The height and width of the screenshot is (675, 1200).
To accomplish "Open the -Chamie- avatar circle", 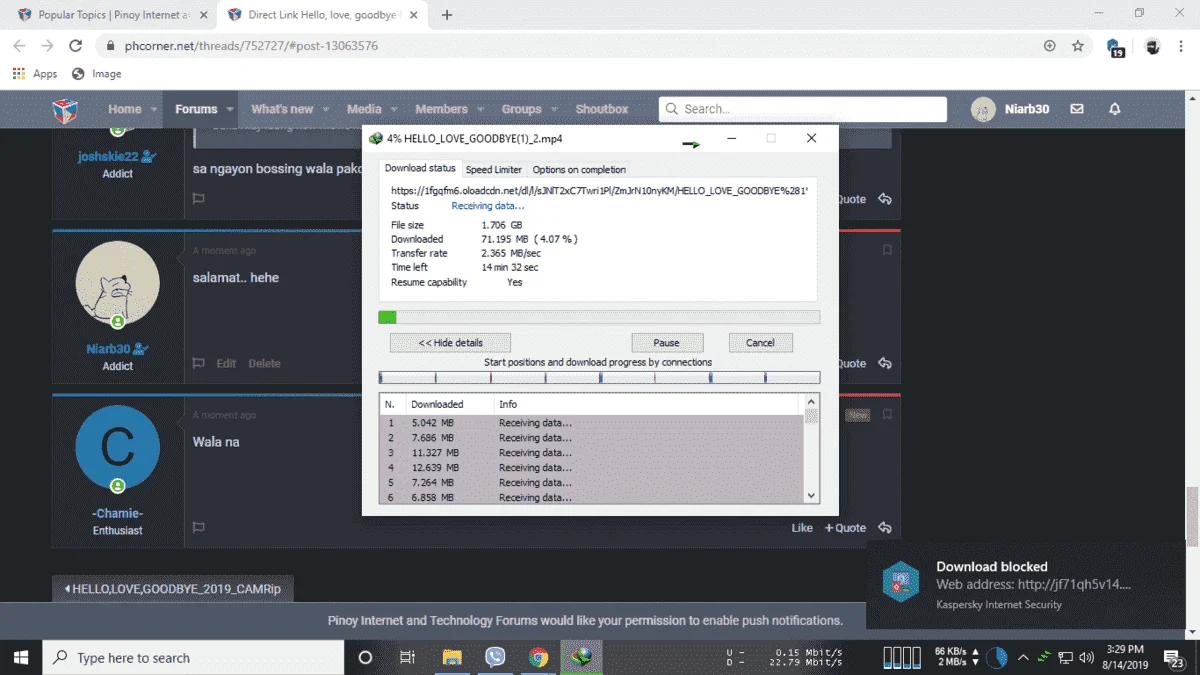I will pyautogui.click(x=117, y=448).
